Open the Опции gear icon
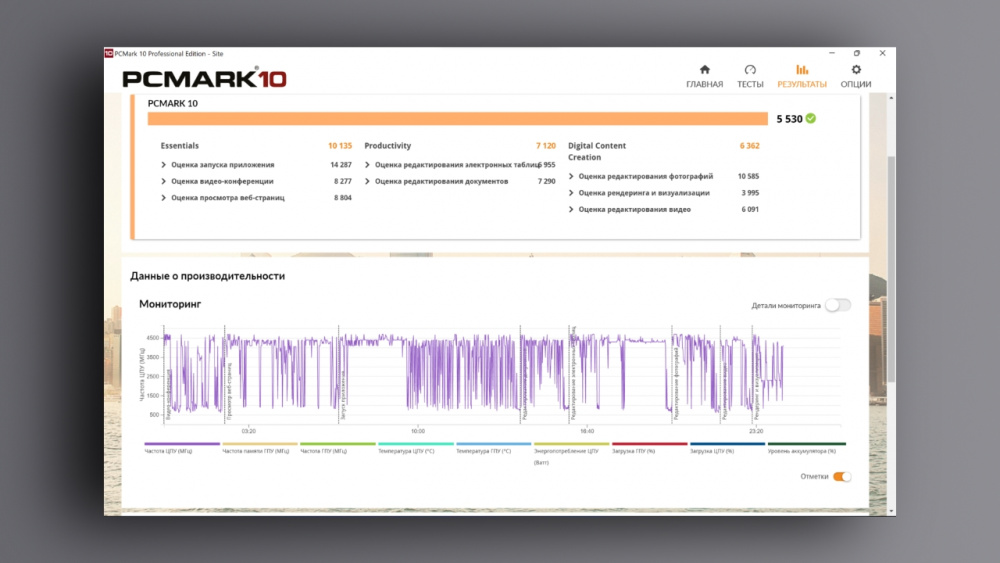The width and height of the screenshot is (1000, 563). pyautogui.click(x=856, y=69)
